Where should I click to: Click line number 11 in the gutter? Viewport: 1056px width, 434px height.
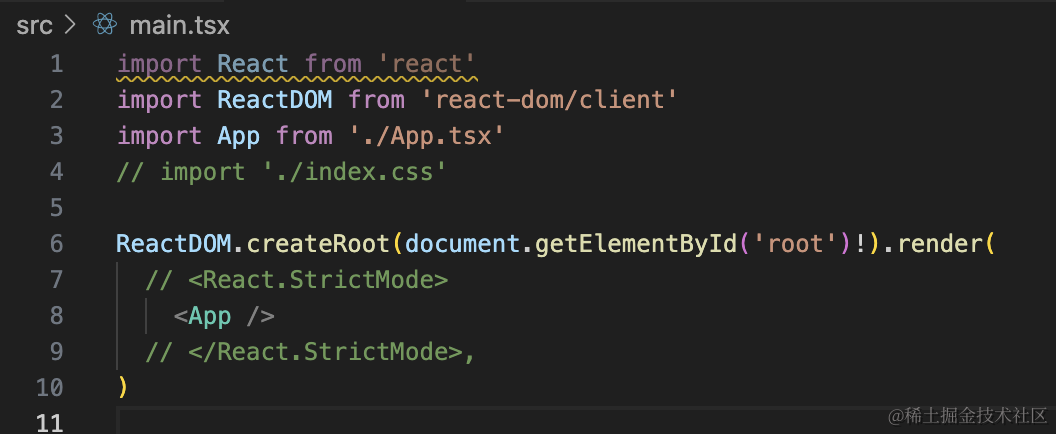[50, 423]
